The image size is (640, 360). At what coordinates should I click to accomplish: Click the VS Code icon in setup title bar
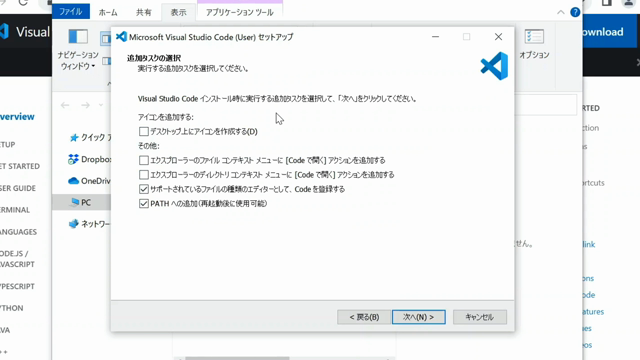(121, 37)
